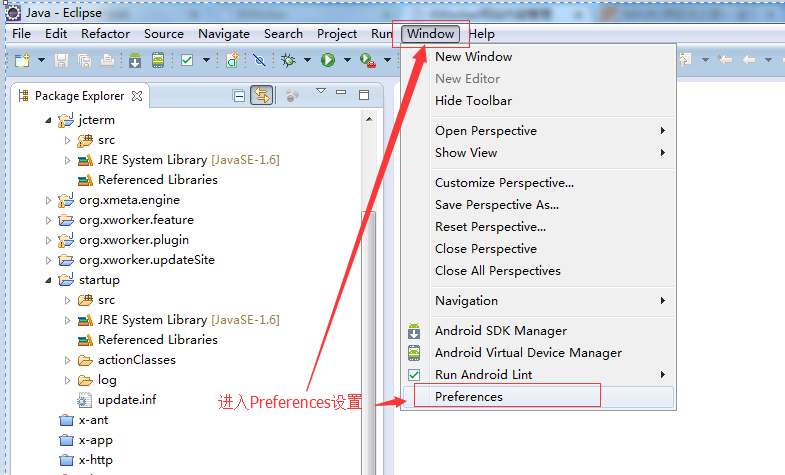Click Package Explorer scrollbar up arrow
785x475 pixels.
click(x=369, y=119)
